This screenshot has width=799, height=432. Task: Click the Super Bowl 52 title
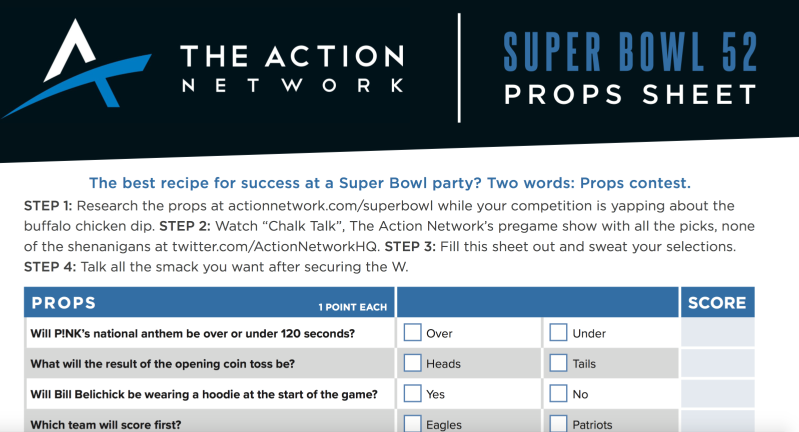click(630, 52)
